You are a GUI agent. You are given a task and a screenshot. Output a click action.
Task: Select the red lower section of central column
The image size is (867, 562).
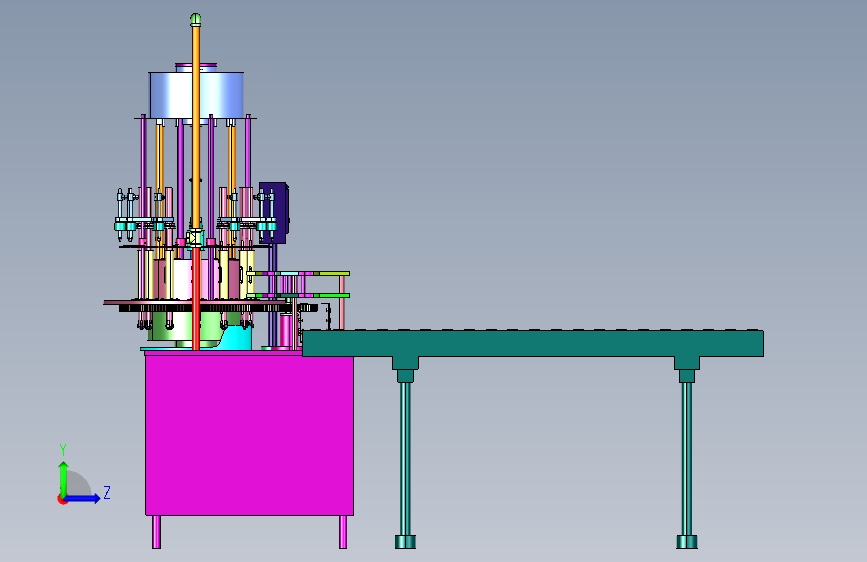point(196,299)
